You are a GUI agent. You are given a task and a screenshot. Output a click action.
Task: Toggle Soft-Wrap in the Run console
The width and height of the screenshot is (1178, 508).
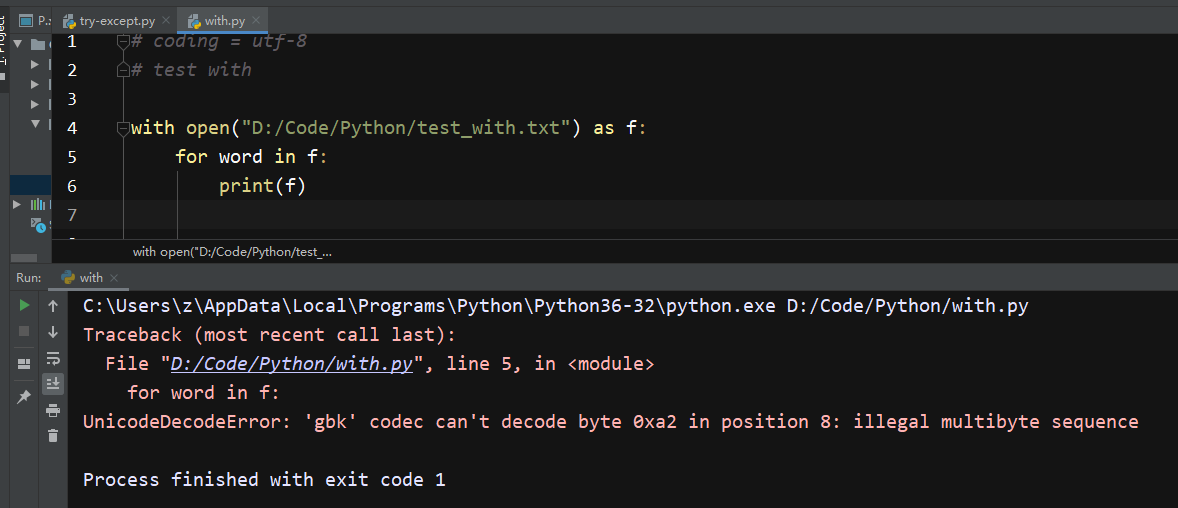pyautogui.click(x=53, y=358)
